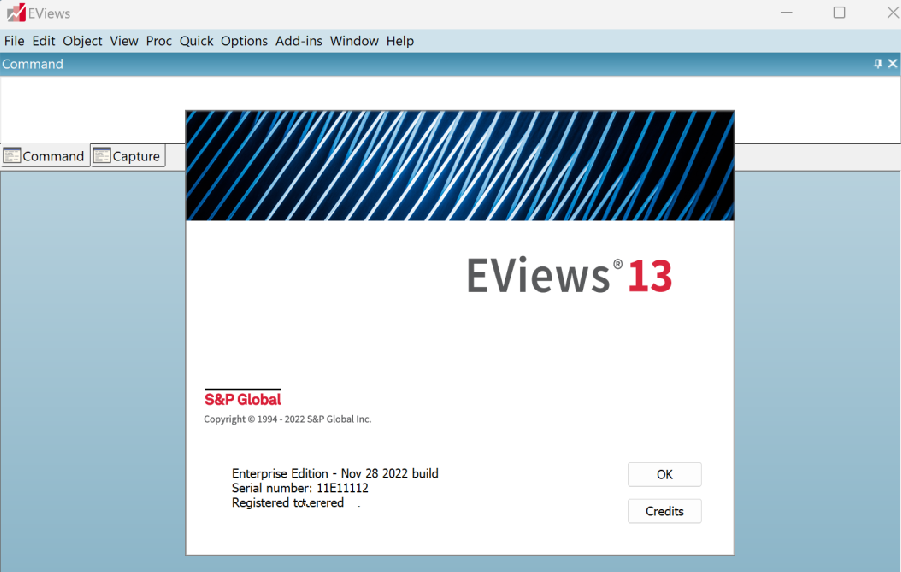Screen dimensions: 901x572
Task: Open the Credits button
Action: coord(664,511)
